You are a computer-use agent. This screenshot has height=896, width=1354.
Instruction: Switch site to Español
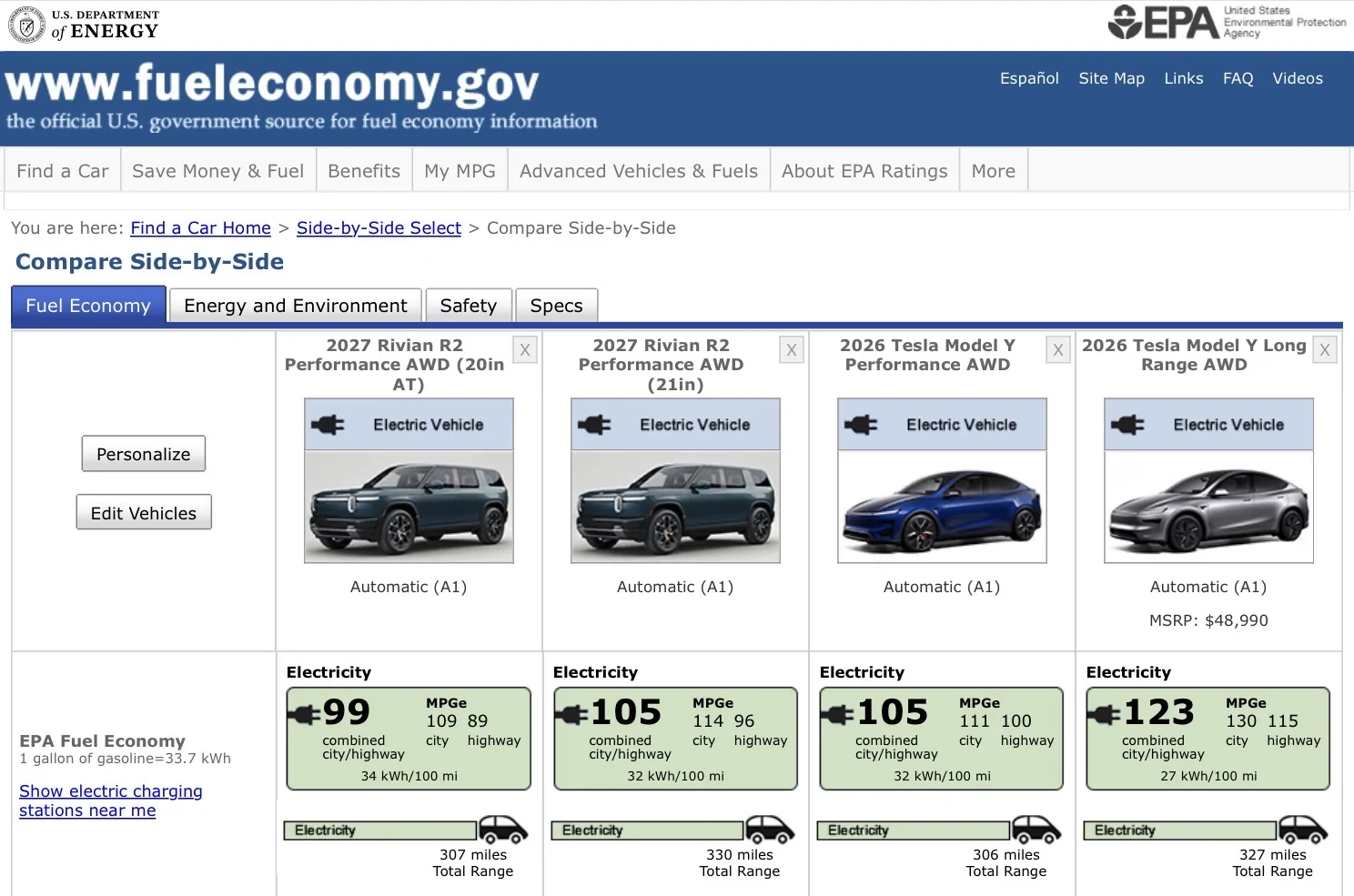click(x=1029, y=78)
